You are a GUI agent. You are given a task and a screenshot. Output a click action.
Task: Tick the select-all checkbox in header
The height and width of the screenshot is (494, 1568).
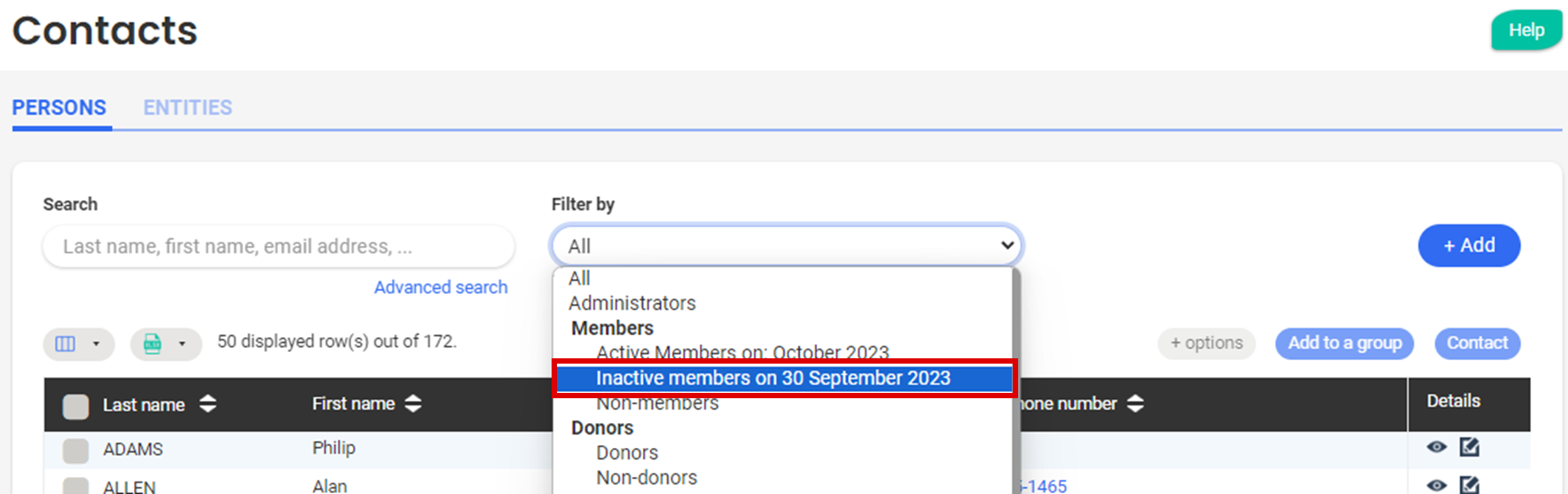(76, 406)
